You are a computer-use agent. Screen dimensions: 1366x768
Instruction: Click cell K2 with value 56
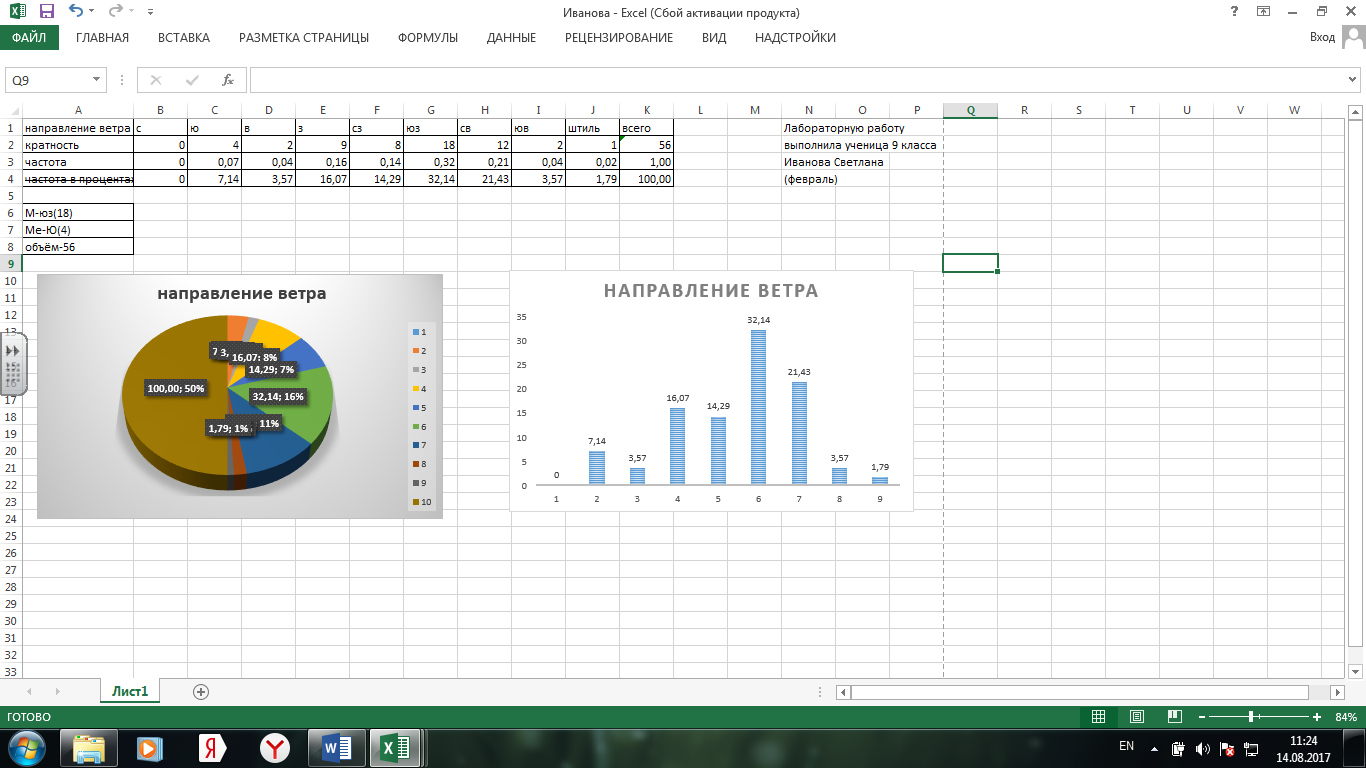[x=646, y=145]
